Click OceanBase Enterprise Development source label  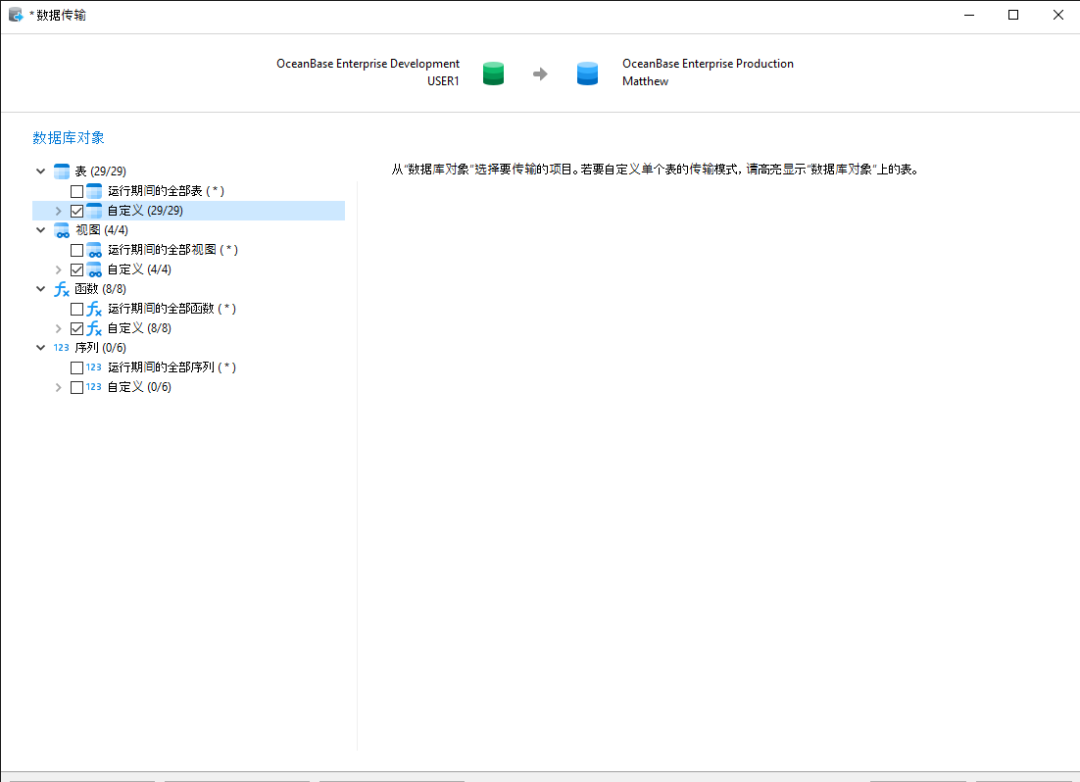pyautogui.click(x=368, y=63)
